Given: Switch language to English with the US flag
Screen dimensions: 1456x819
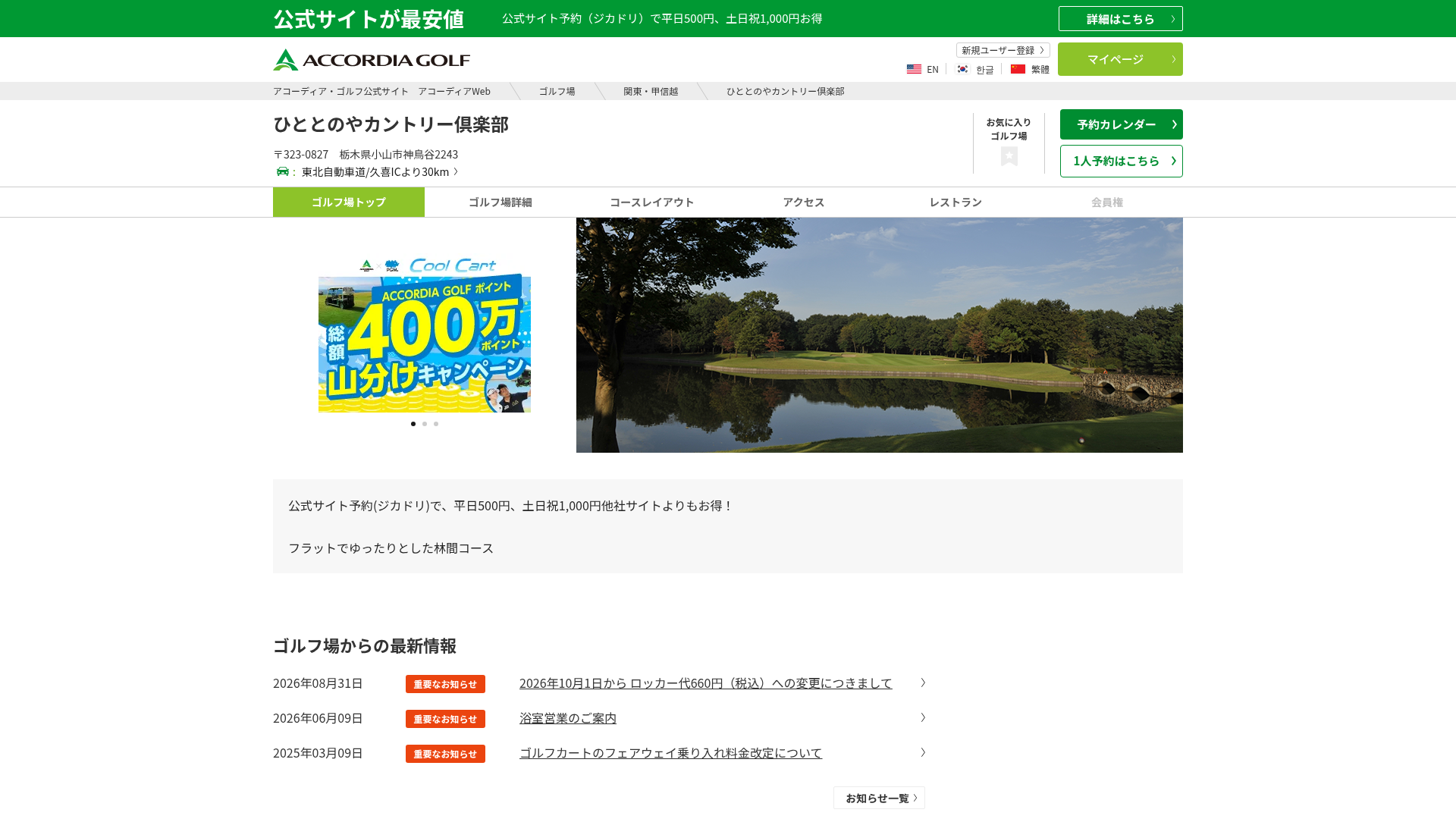Looking at the screenshot, I should [922, 69].
